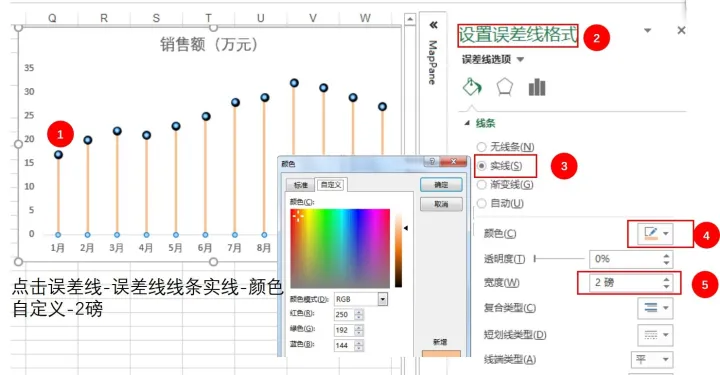This screenshot has height=375, width=720.
Task: Select the 5月 error bar line
Action: (176, 182)
